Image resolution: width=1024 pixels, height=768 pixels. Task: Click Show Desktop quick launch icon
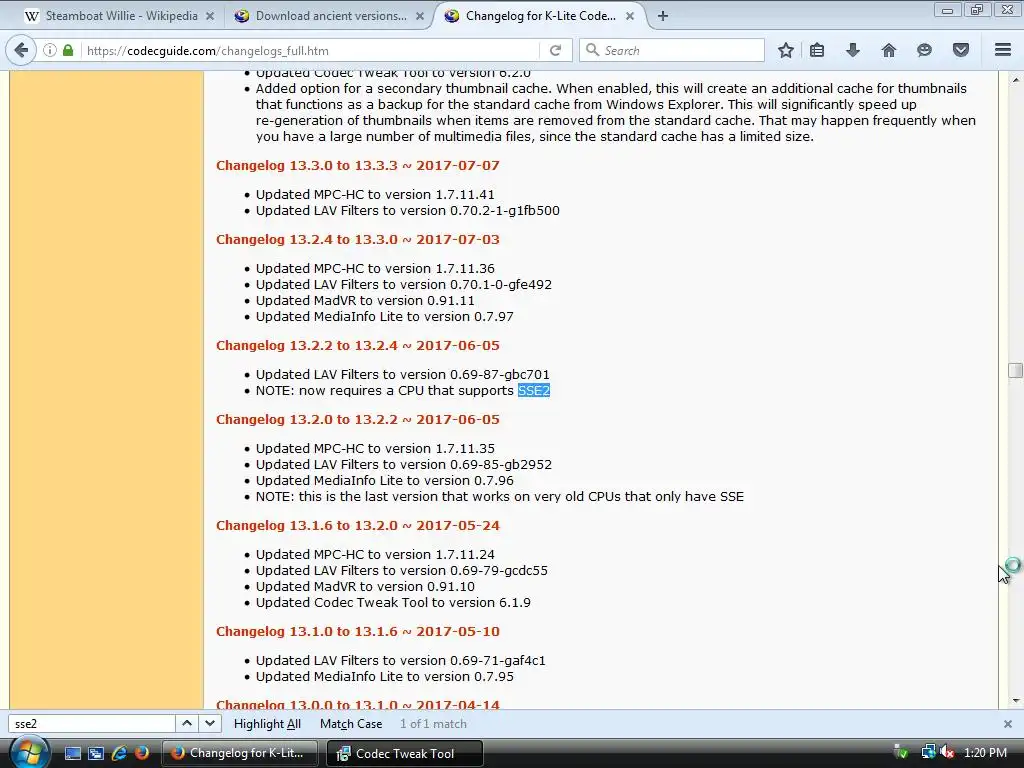(72, 754)
